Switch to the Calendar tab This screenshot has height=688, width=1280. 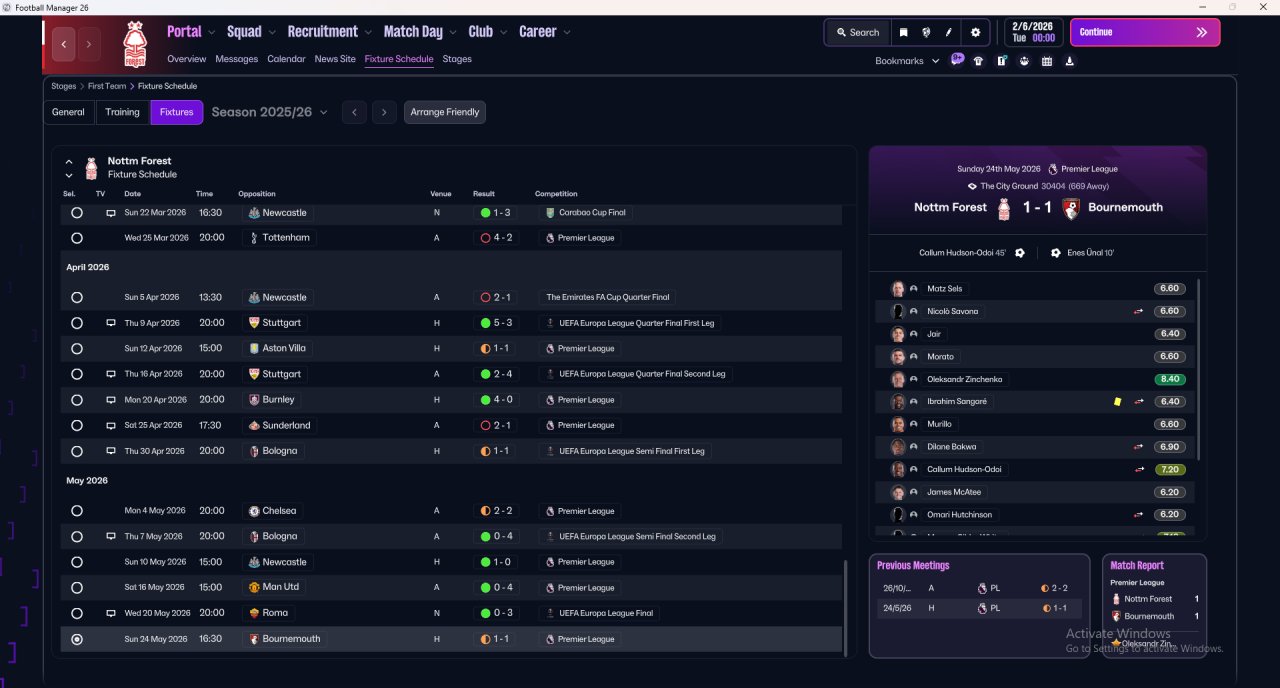tap(286, 59)
